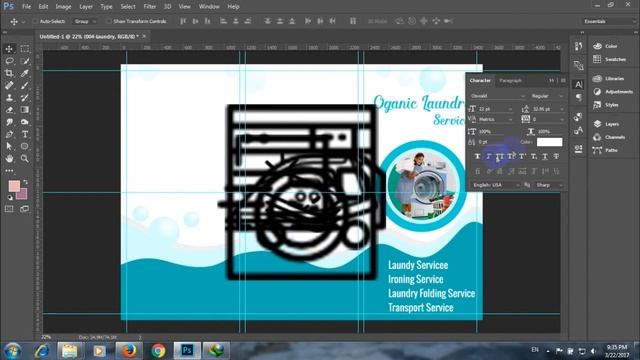
Task: Select the Eraser tool
Action: (9, 110)
